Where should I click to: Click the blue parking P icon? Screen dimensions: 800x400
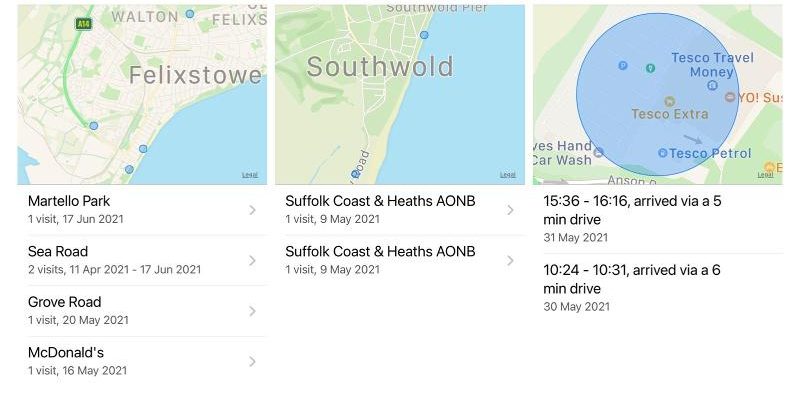(623, 66)
